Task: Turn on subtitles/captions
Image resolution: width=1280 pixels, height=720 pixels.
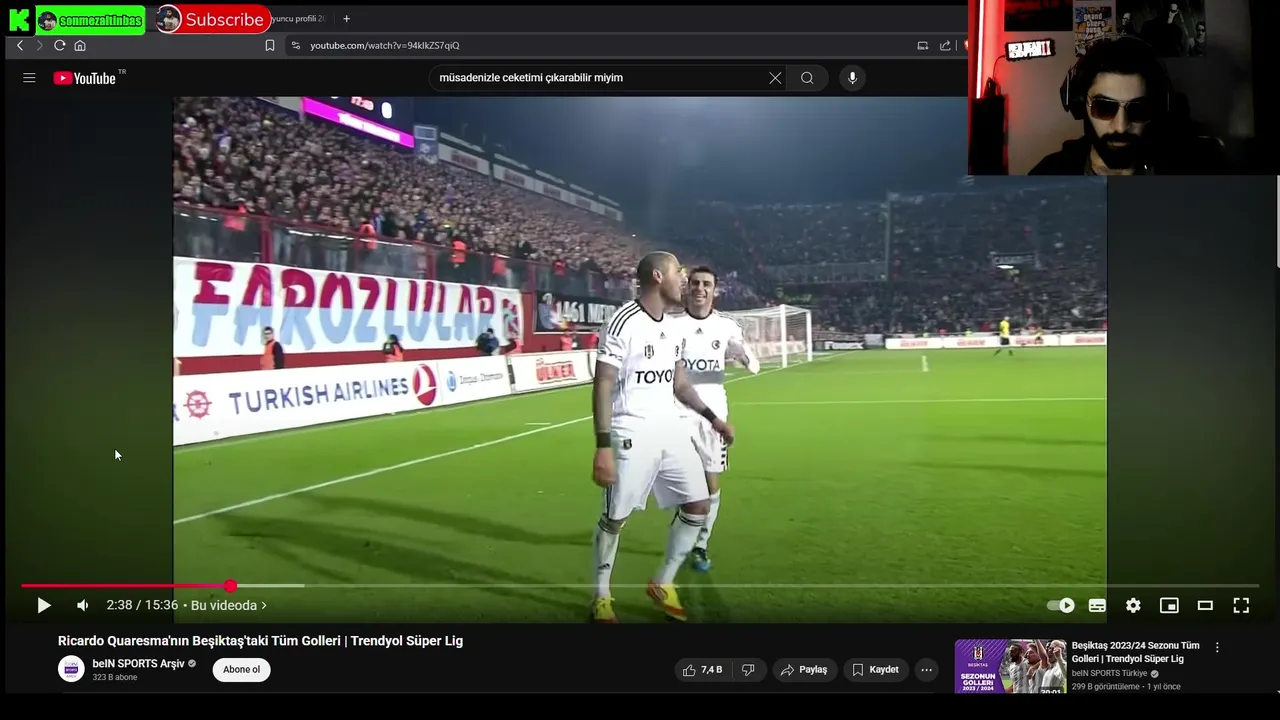Action: coord(1097,605)
